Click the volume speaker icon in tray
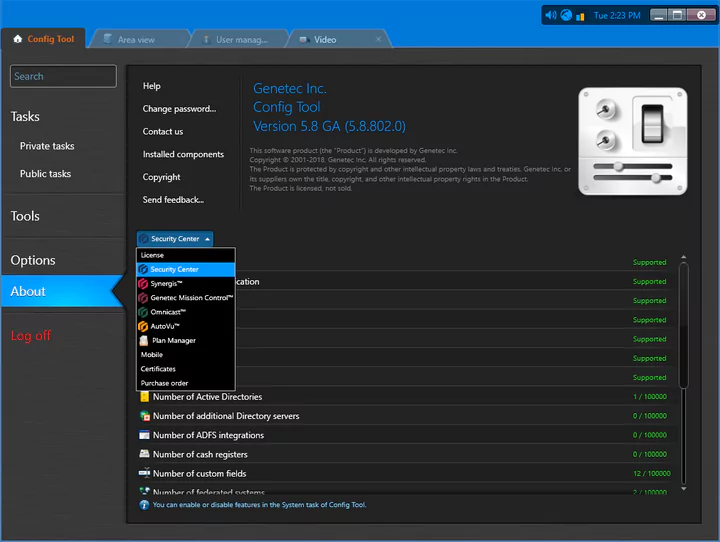This screenshot has height=542, width=720. point(550,15)
